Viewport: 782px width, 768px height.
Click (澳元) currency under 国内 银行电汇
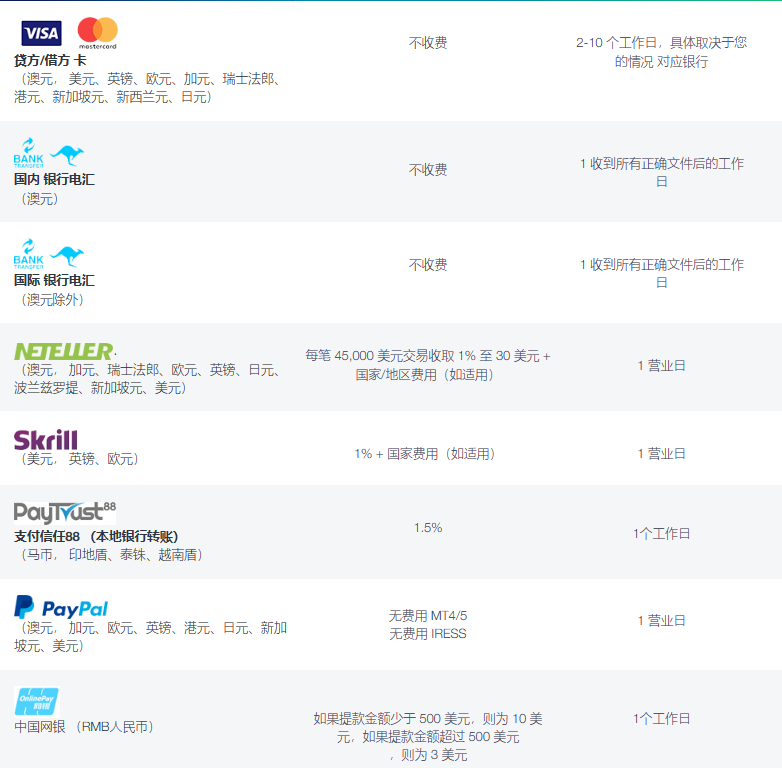click(39, 199)
